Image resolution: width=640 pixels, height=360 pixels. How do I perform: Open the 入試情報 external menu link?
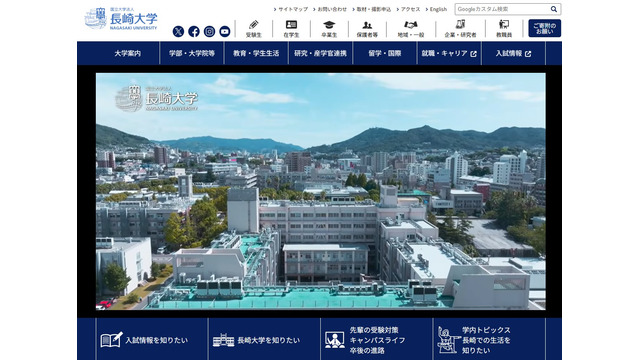tap(513, 53)
